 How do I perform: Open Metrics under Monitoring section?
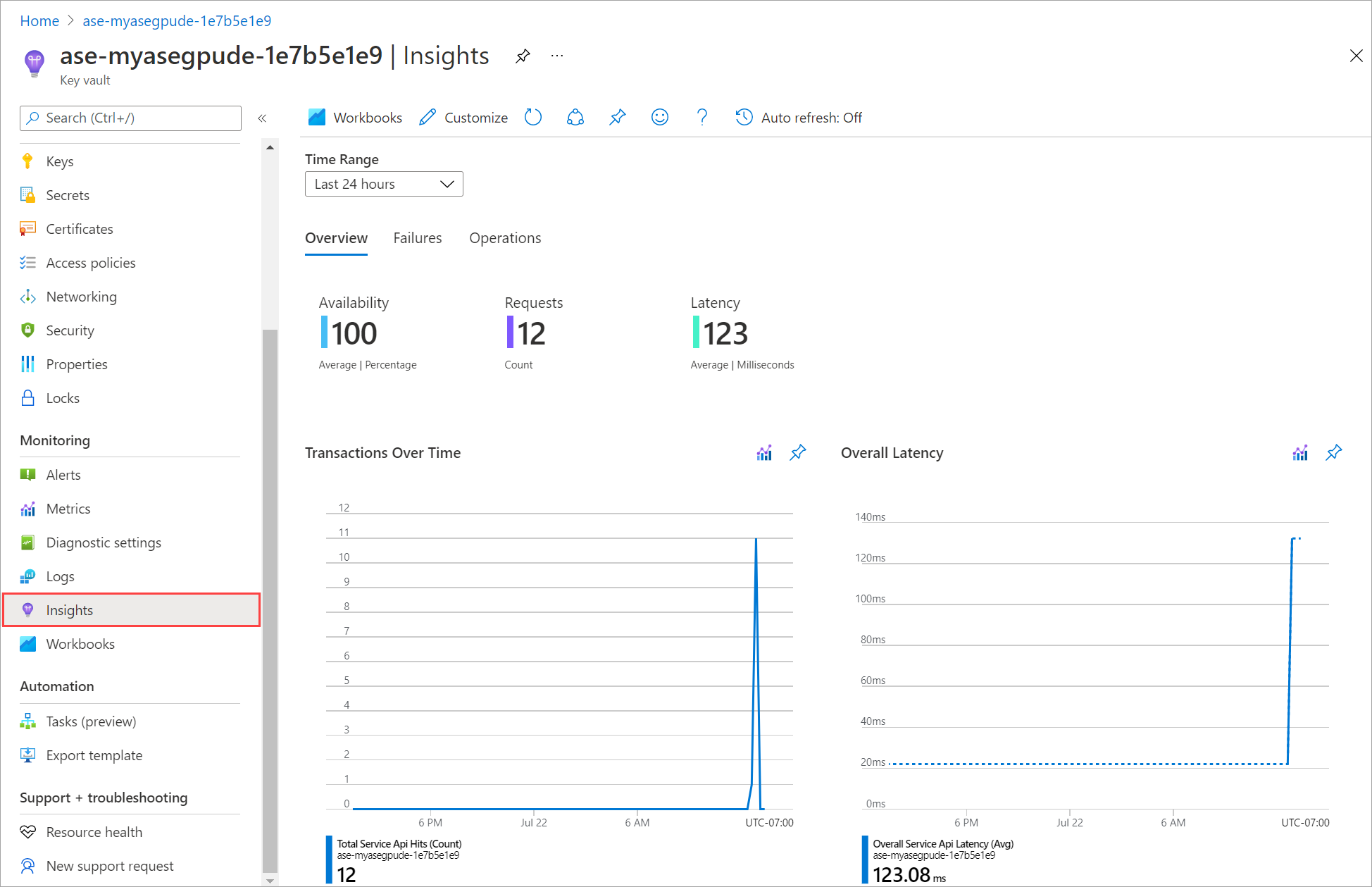point(70,508)
